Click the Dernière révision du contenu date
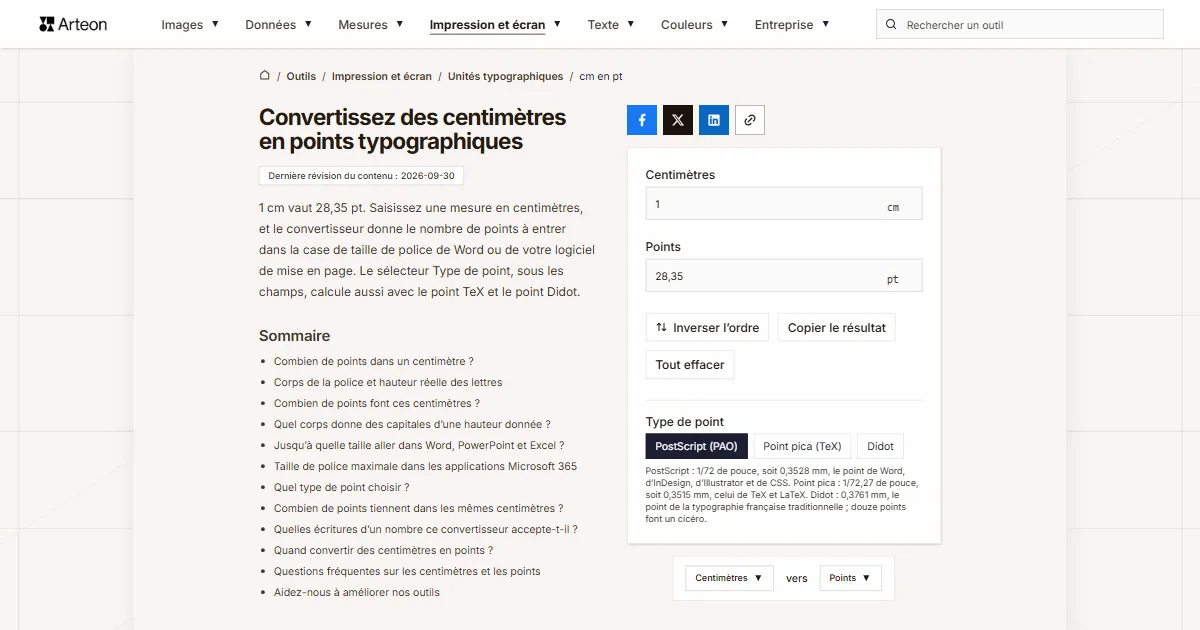Viewport: 1200px width, 630px height. click(x=361, y=176)
